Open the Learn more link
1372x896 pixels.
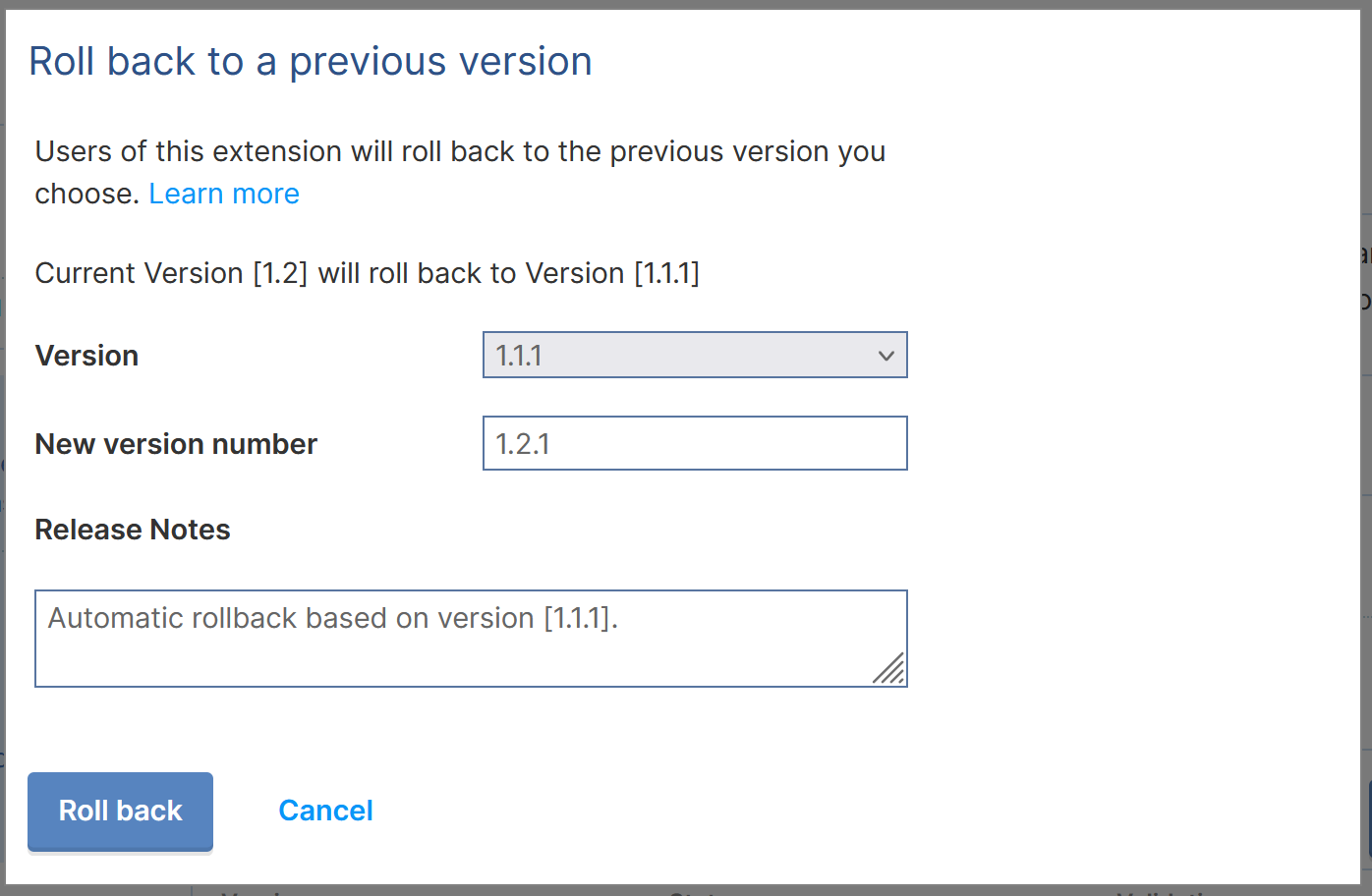224,194
